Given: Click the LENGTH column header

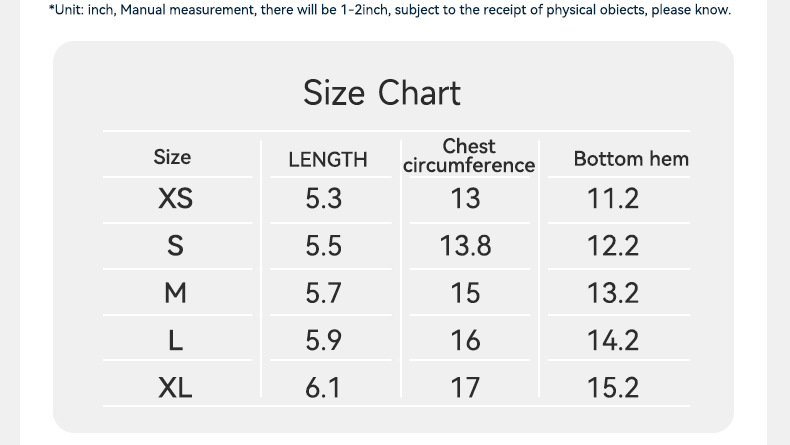Looking at the screenshot, I should point(327,160).
